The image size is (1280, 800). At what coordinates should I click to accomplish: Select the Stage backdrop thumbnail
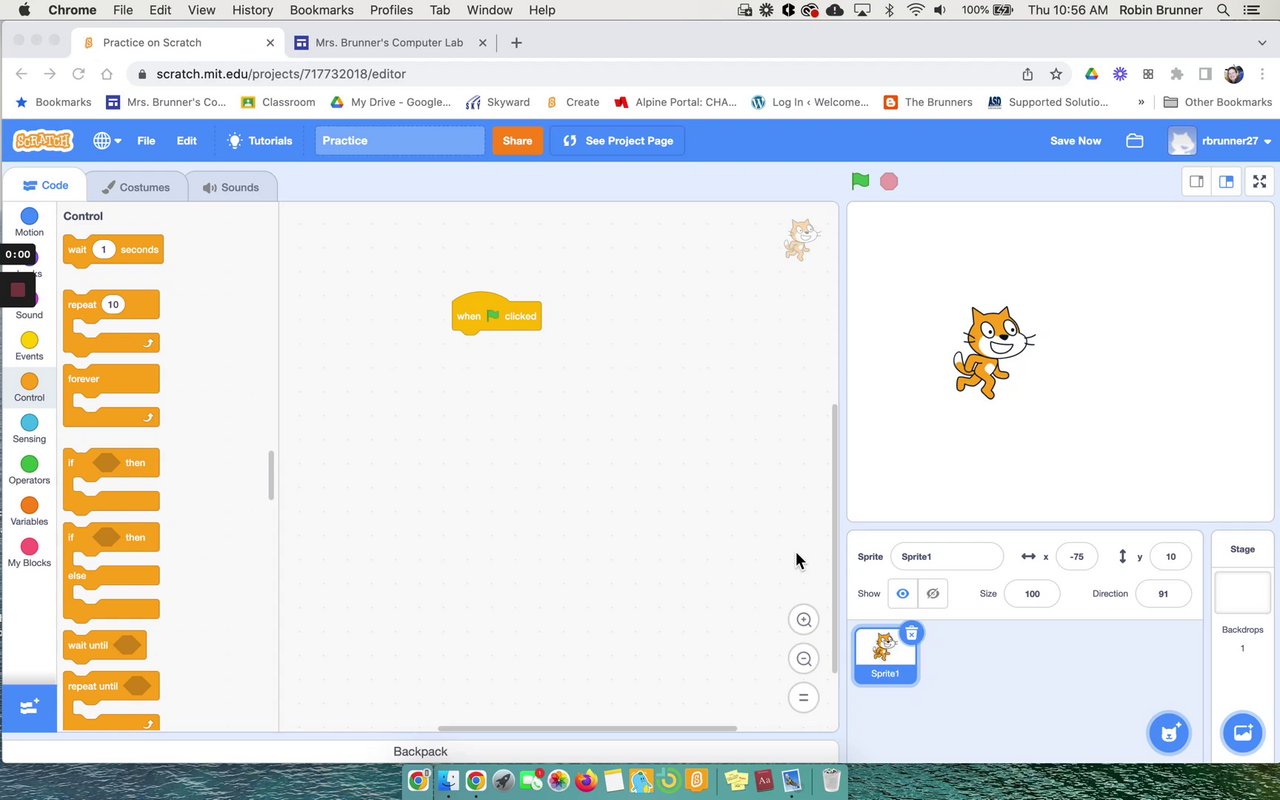pyautogui.click(x=1242, y=592)
